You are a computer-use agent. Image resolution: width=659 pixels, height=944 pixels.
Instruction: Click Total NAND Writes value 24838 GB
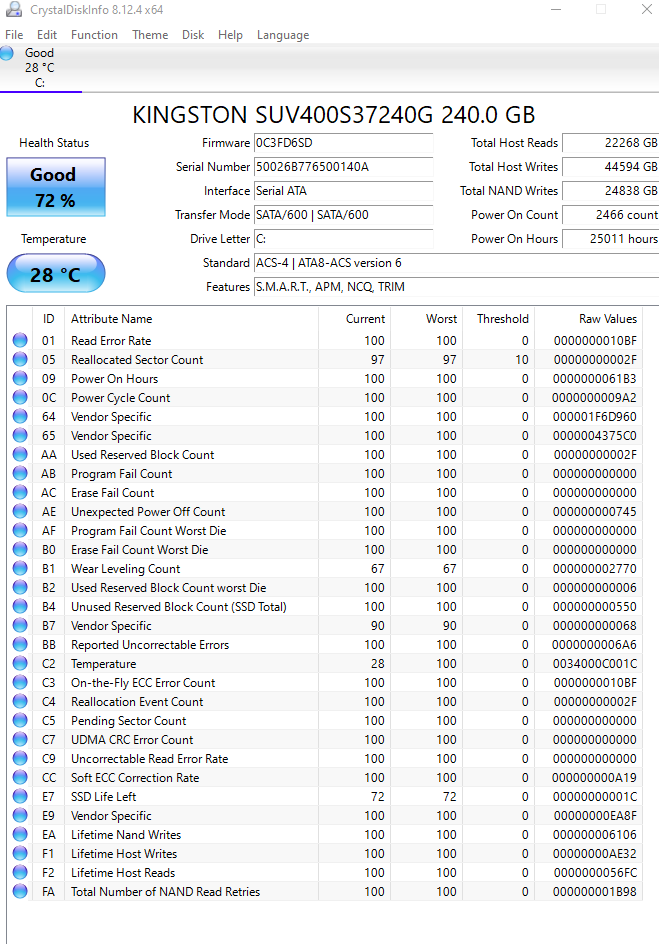[x=610, y=191]
